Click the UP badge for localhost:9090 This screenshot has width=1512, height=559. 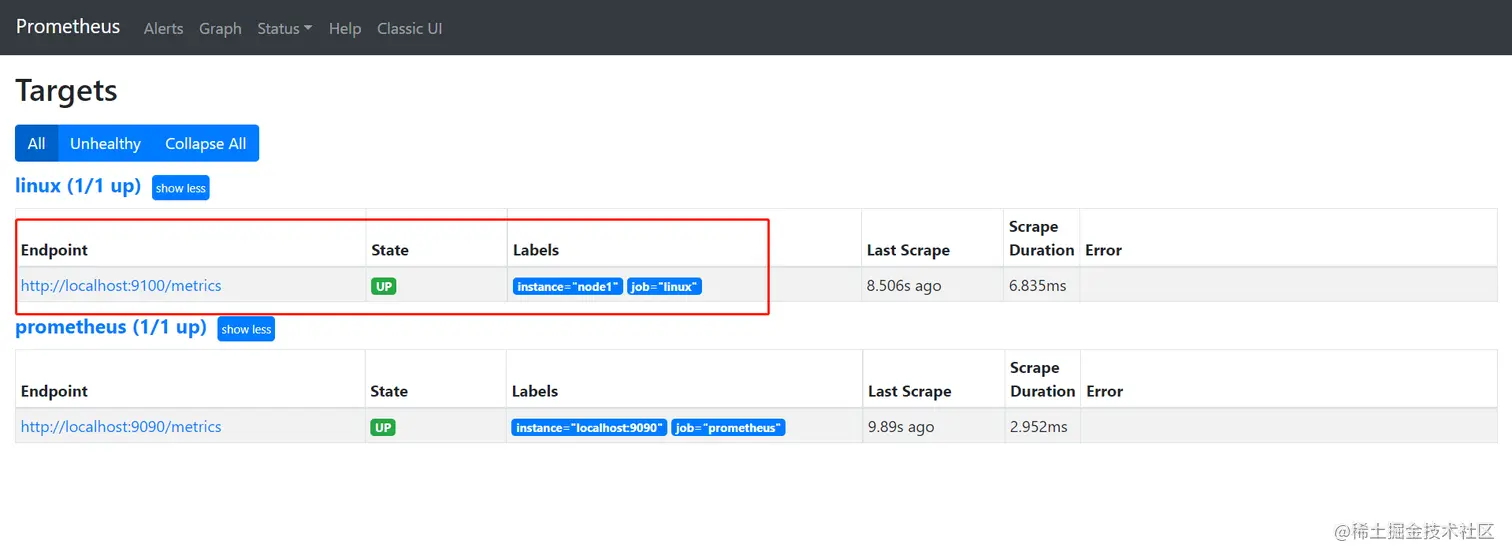click(382, 427)
